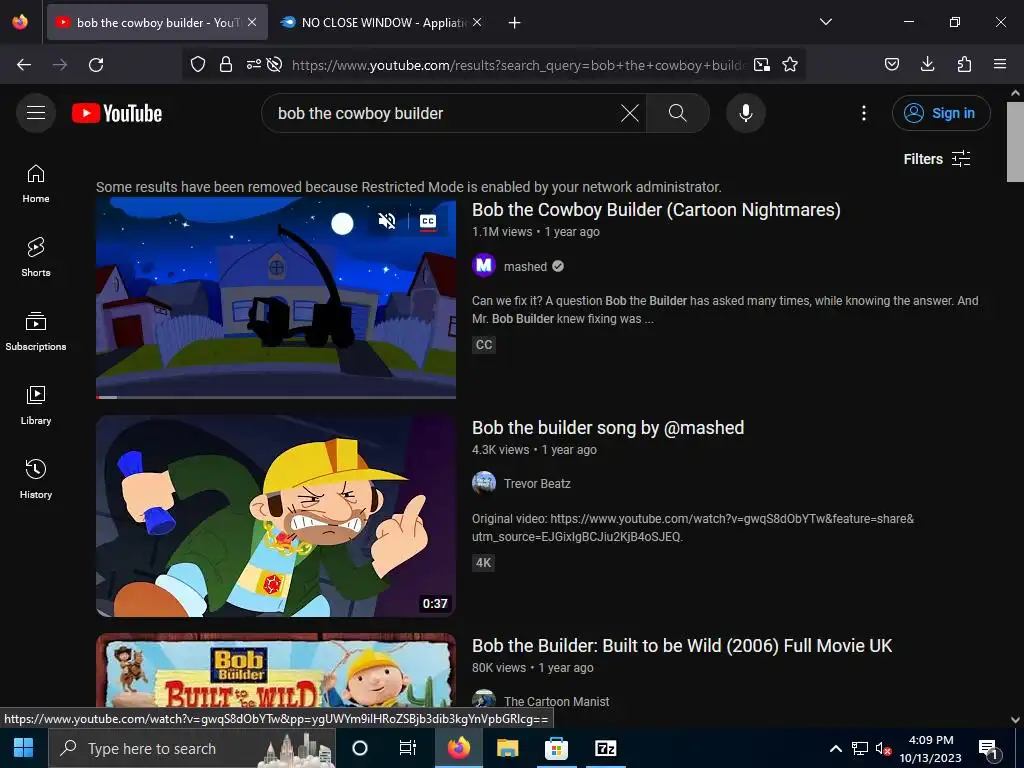This screenshot has width=1024, height=768.
Task: Click the Firefox address bar URL
Action: tap(519, 65)
